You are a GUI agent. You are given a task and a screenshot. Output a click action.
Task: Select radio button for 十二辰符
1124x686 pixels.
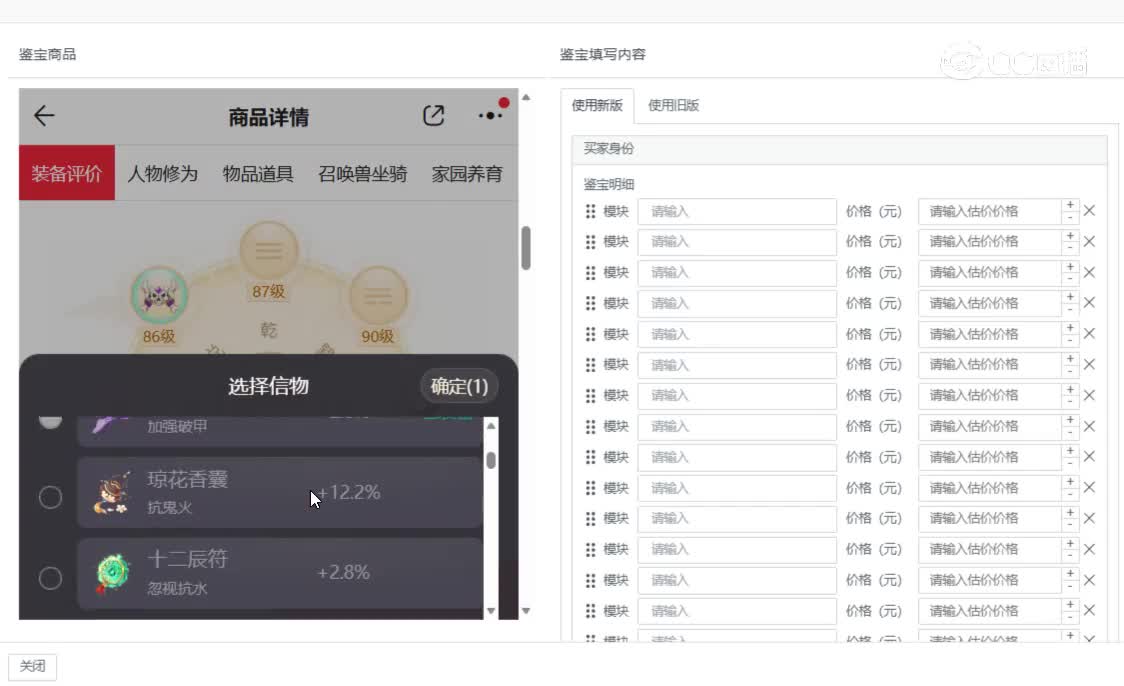[x=50, y=578]
